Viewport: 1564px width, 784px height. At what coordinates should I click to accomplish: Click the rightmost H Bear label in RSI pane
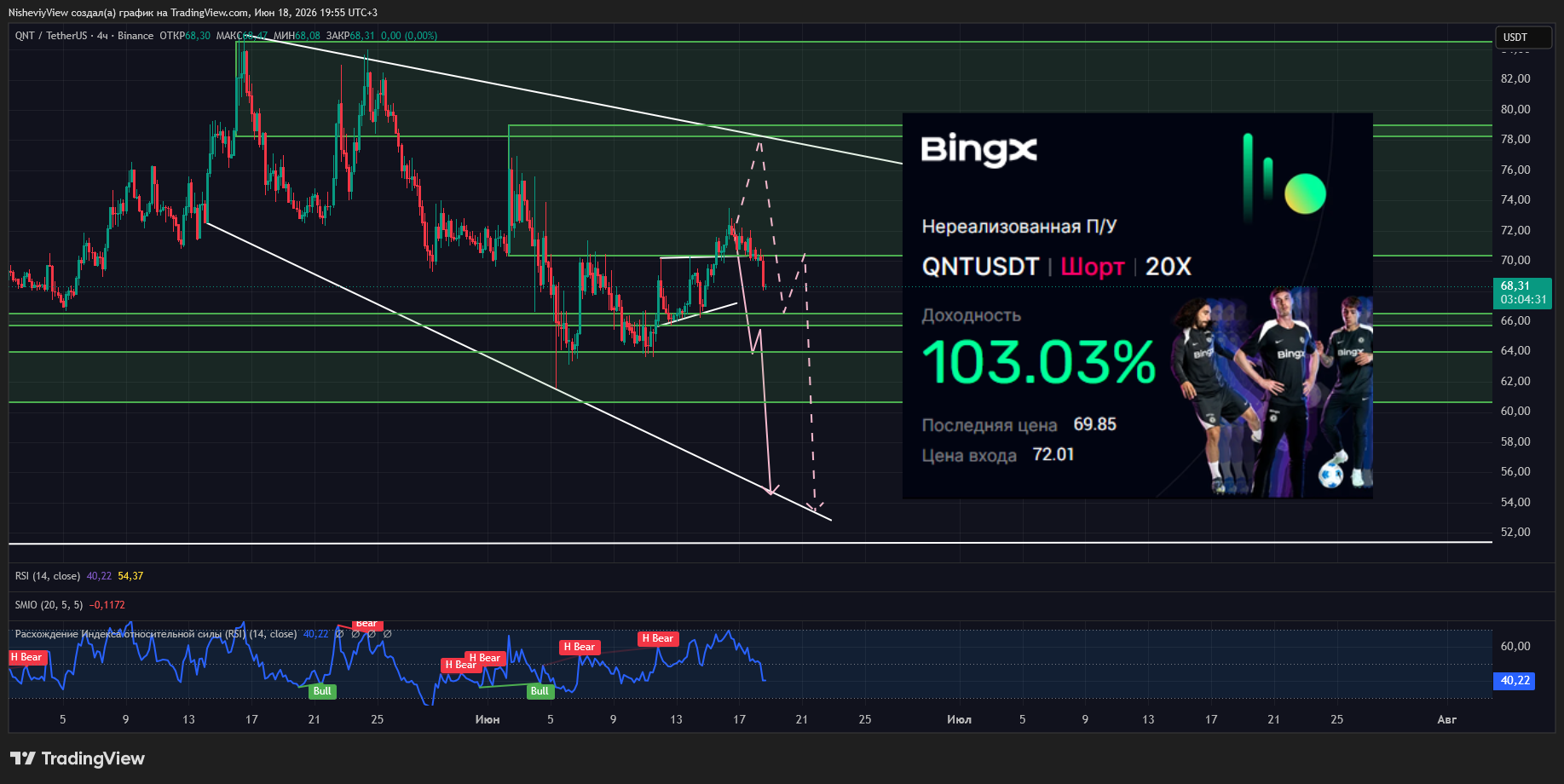tap(658, 638)
